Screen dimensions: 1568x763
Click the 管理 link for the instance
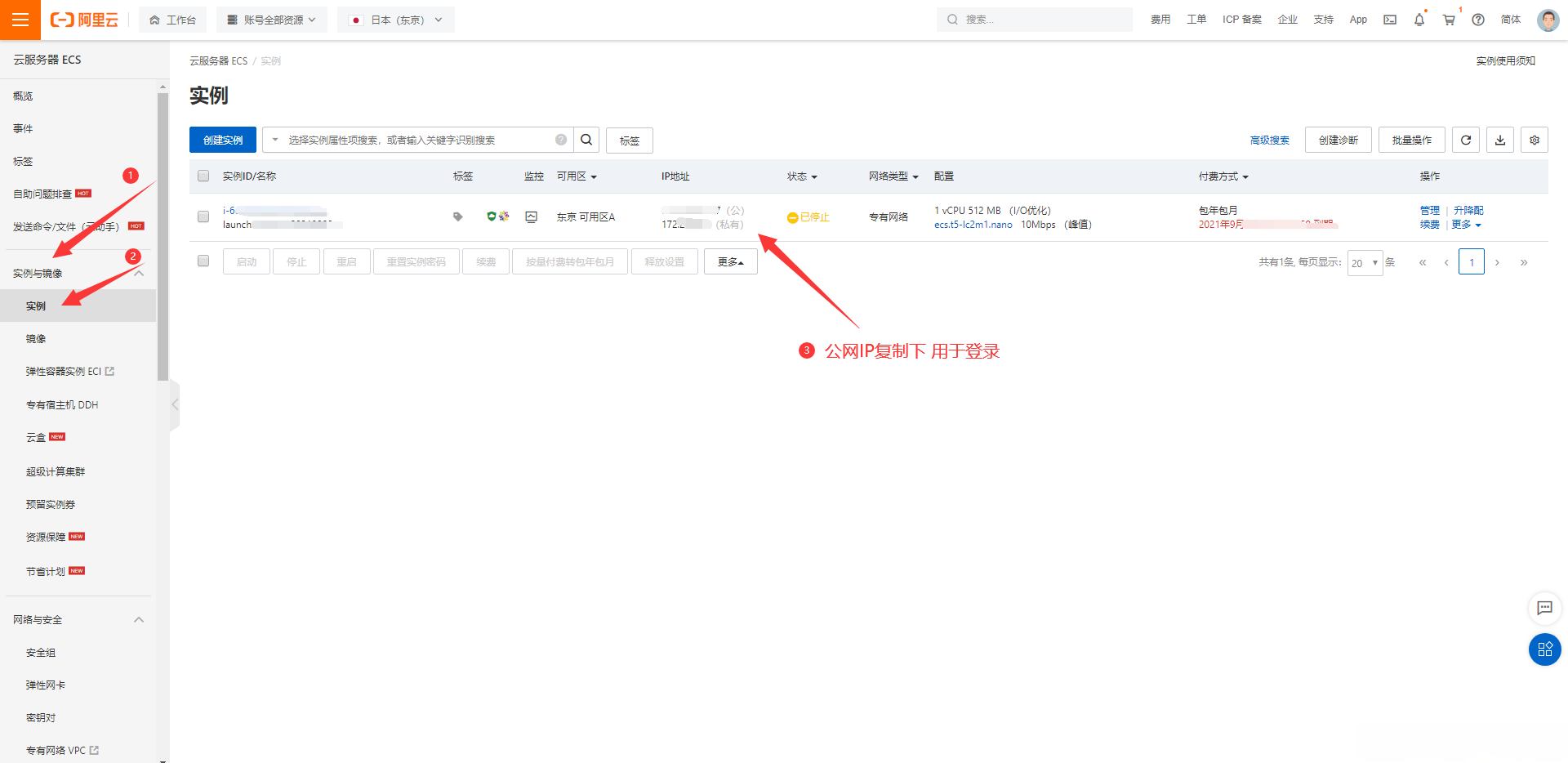point(1429,210)
